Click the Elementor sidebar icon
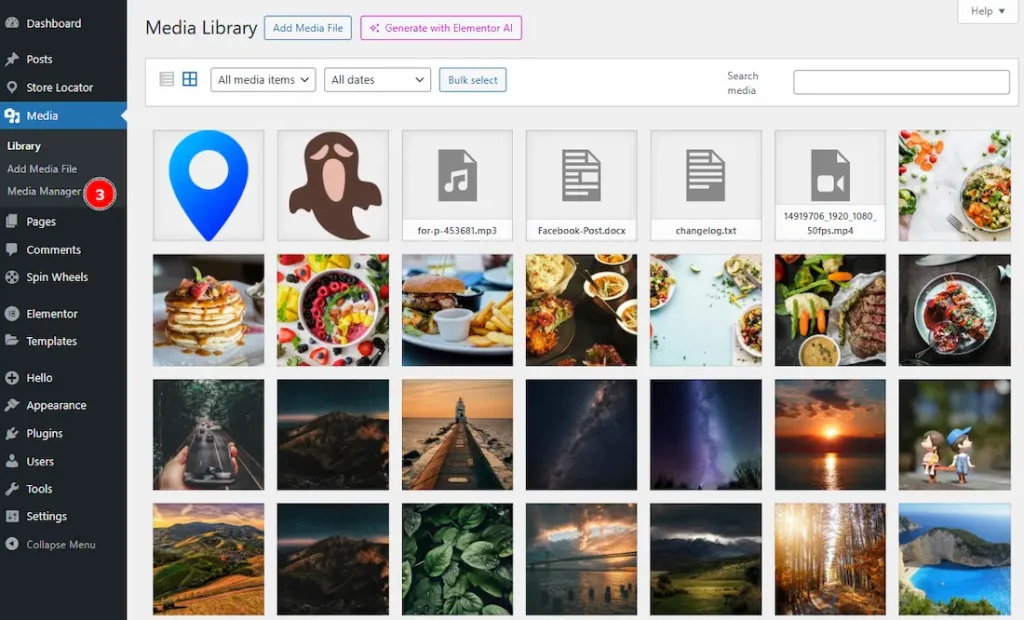The image size is (1024, 620). tap(12, 313)
